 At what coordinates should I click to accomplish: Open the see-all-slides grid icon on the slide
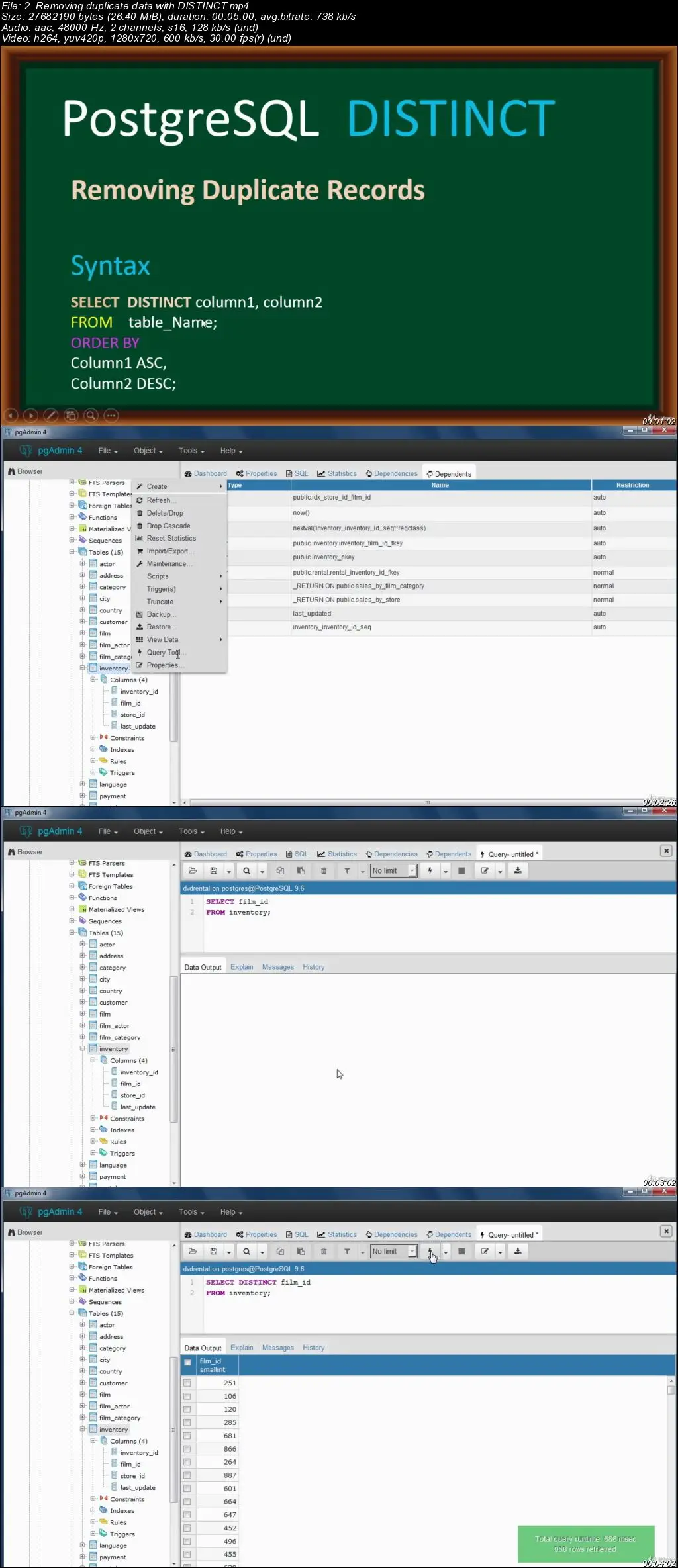[71, 416]
